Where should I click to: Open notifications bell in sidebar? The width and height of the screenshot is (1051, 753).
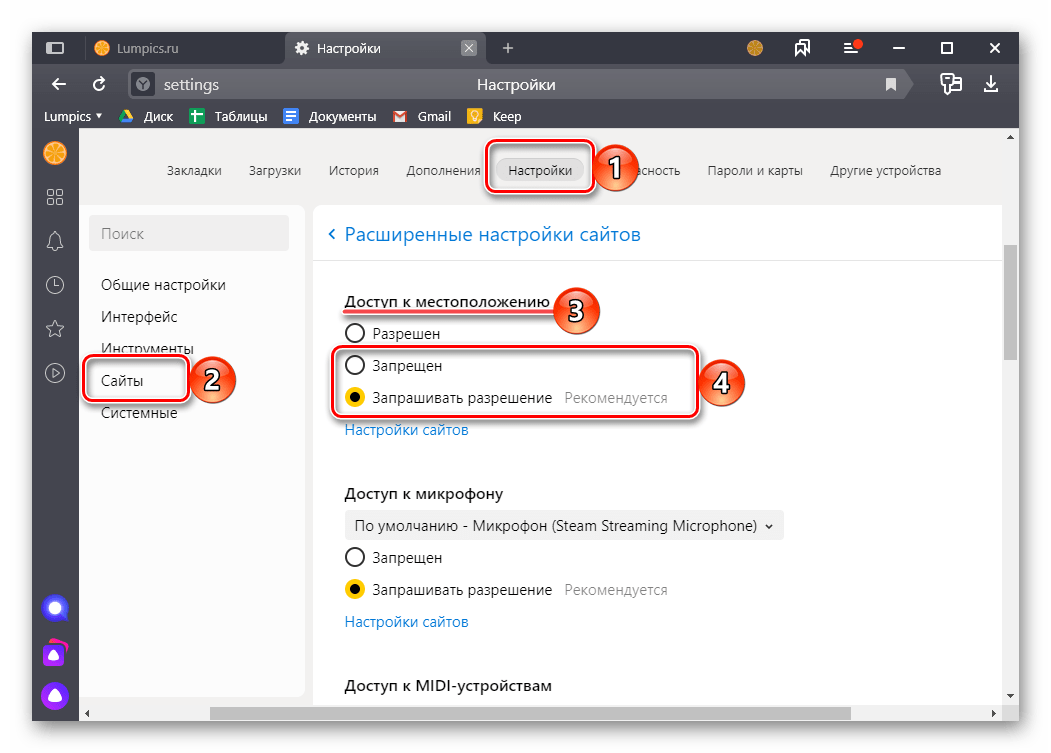[55, 241]
